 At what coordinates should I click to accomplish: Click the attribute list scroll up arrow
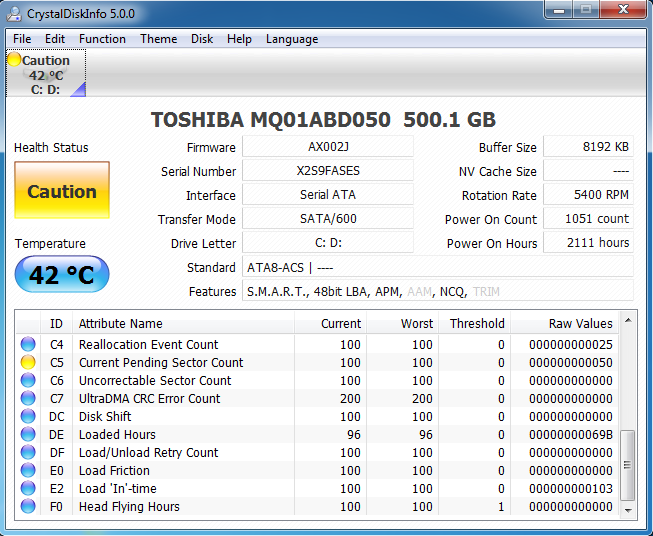(628, 320)
